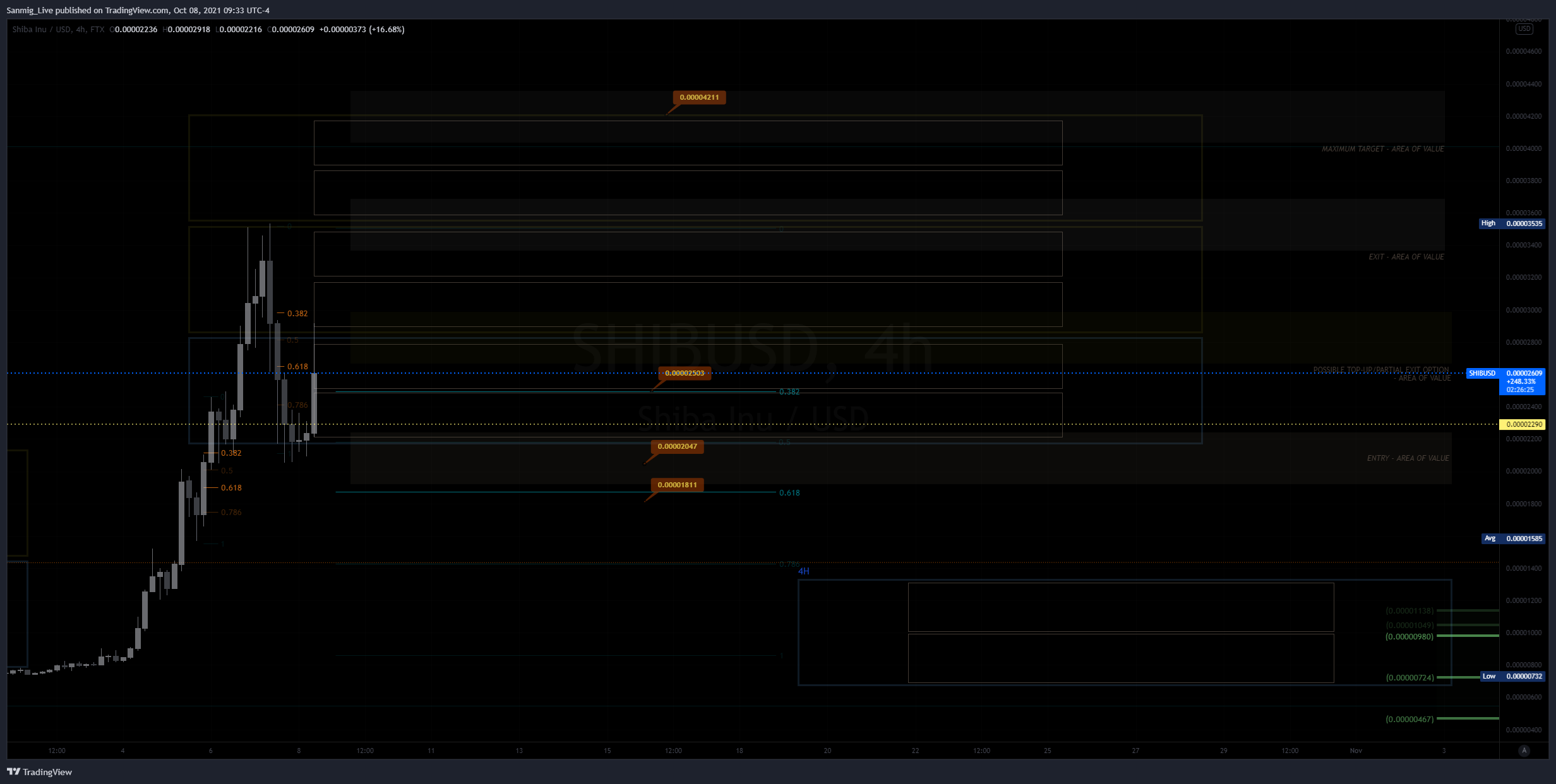This screenshot has height=784, width=1556.
Task: Click date '25' on the time axis
Action: (x=1048, y=751)
